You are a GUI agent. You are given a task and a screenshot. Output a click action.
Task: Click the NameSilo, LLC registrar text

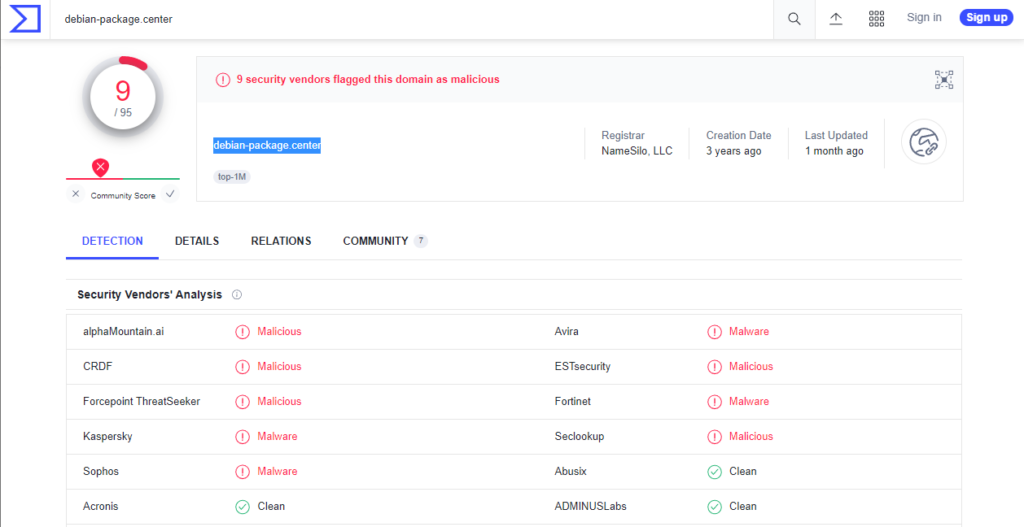tap(637, 152)
